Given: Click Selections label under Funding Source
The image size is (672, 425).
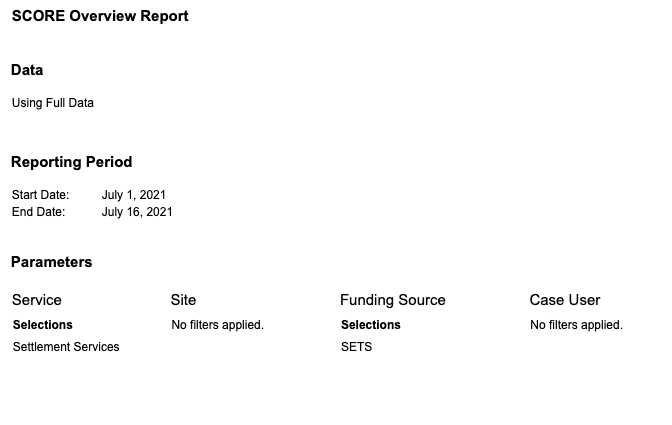Looking at the screenshot, I should point(371,325).
